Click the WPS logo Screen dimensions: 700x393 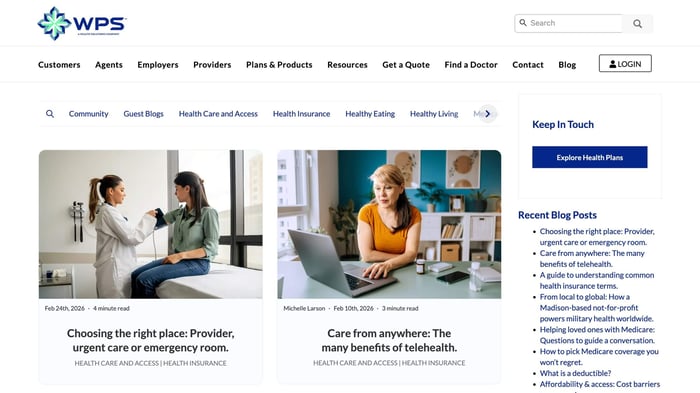tap(82, 23)
